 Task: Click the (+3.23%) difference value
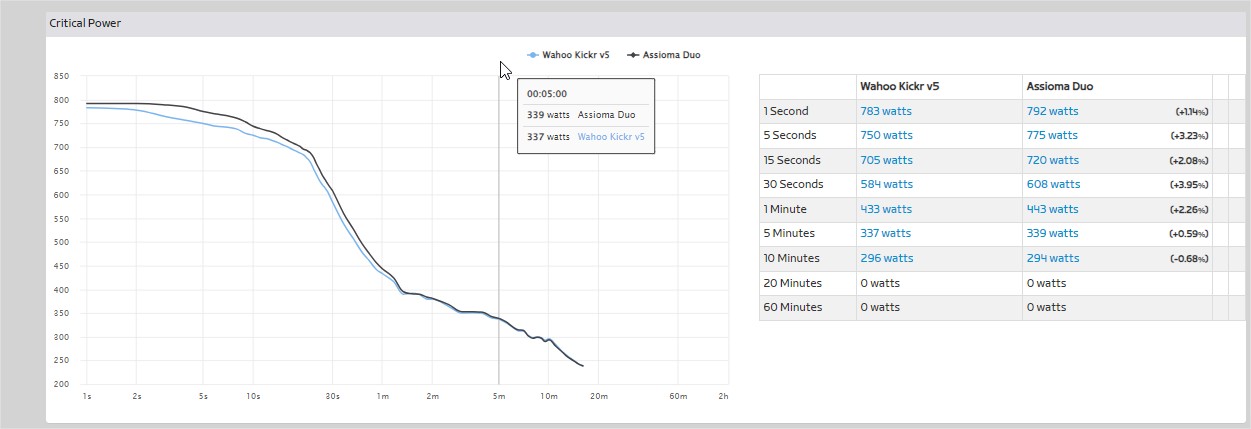(x=1189, y=136)
